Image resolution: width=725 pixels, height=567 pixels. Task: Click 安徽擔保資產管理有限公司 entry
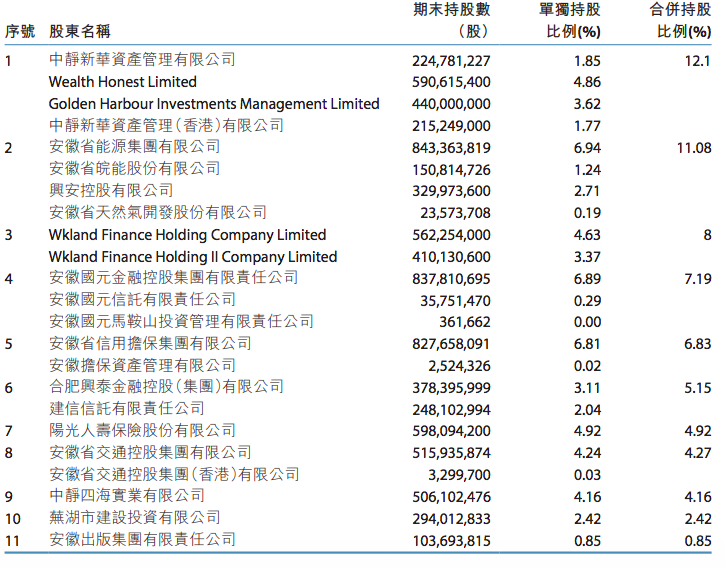pos(142,365)
